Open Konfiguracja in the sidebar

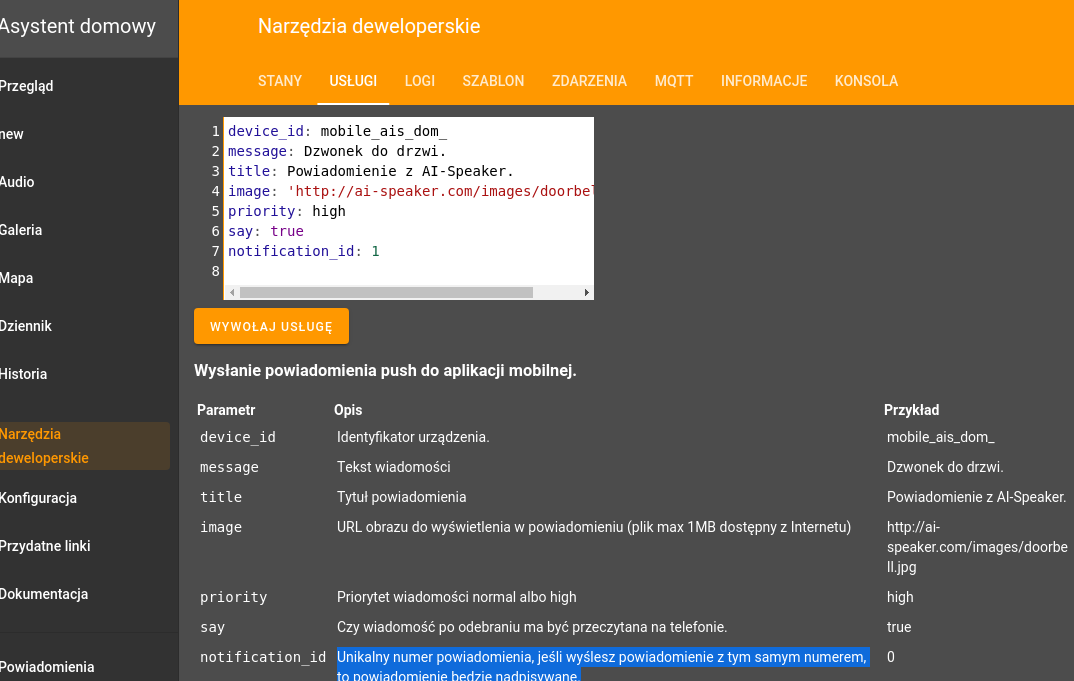coord(38,498)
